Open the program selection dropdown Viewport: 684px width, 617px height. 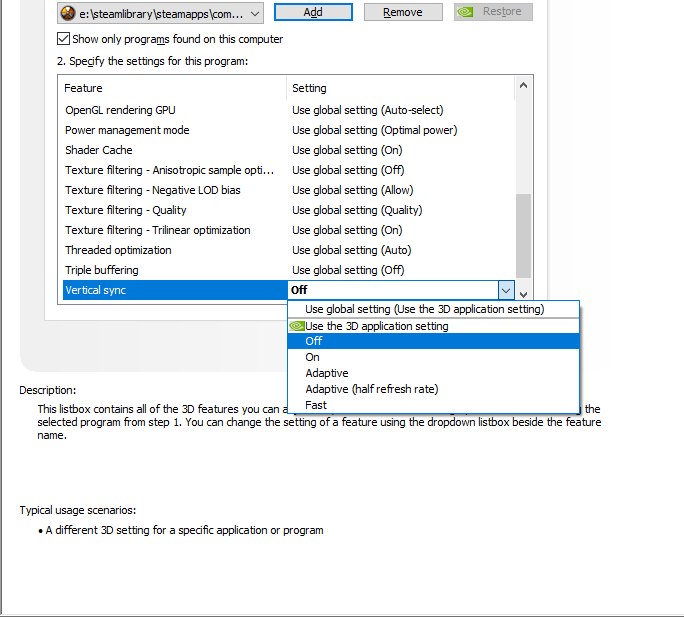point(160,14)
